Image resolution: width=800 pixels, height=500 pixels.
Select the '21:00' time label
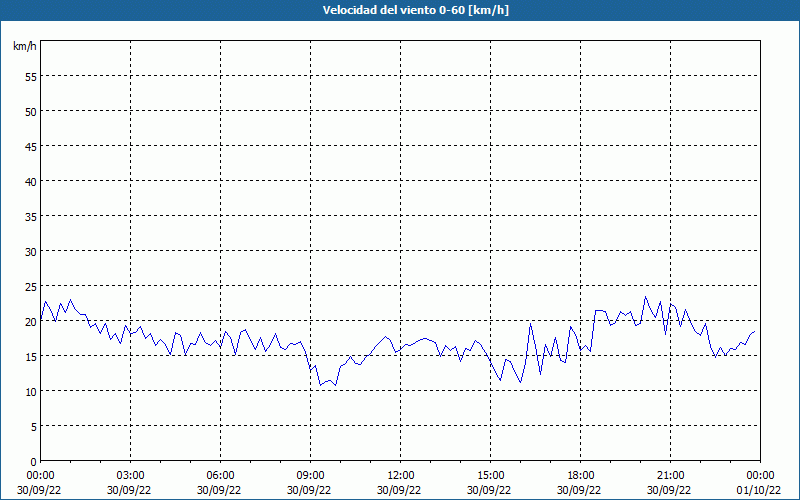[670, 476]
